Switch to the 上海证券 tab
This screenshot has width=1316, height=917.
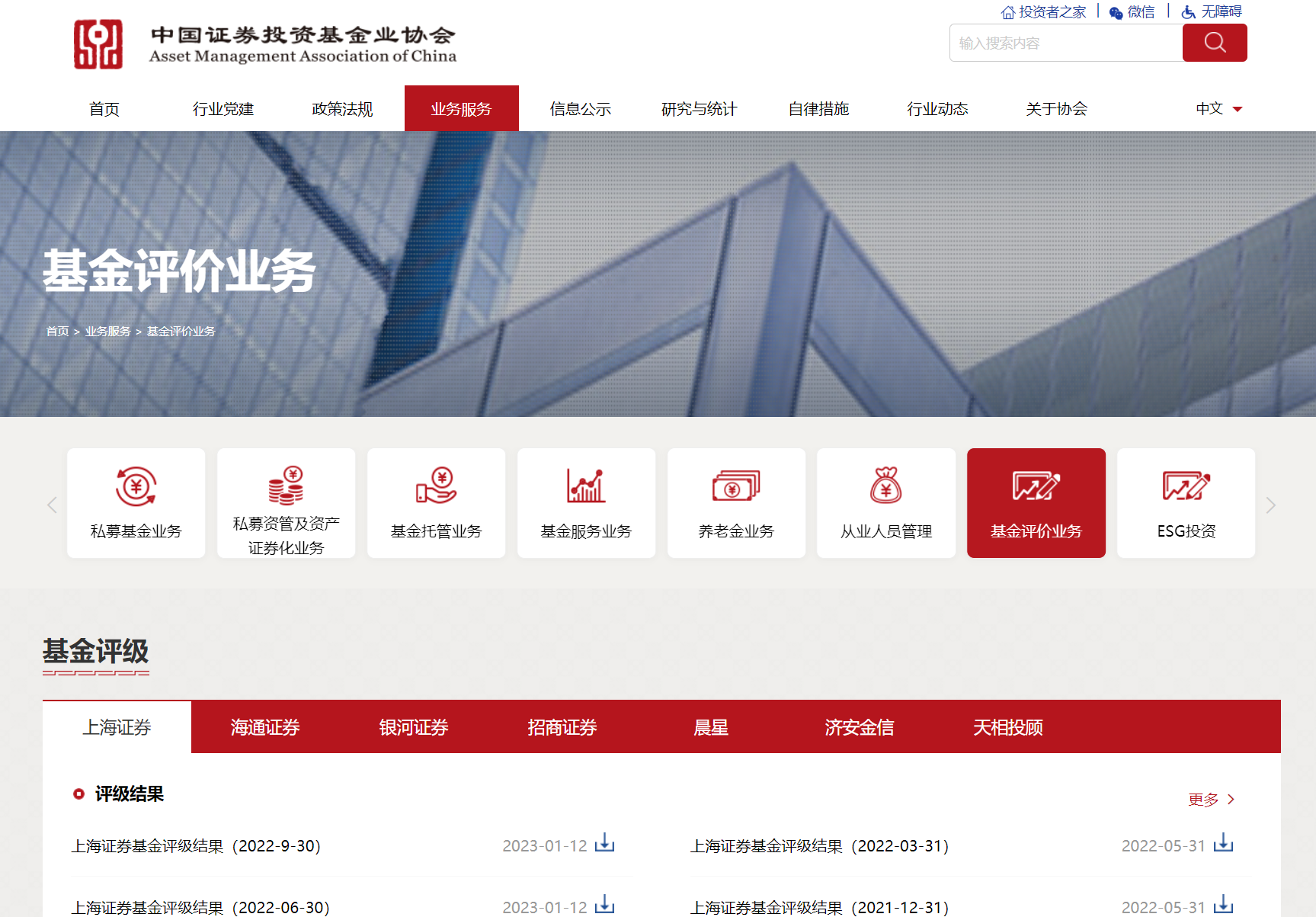tap(117, 727)
